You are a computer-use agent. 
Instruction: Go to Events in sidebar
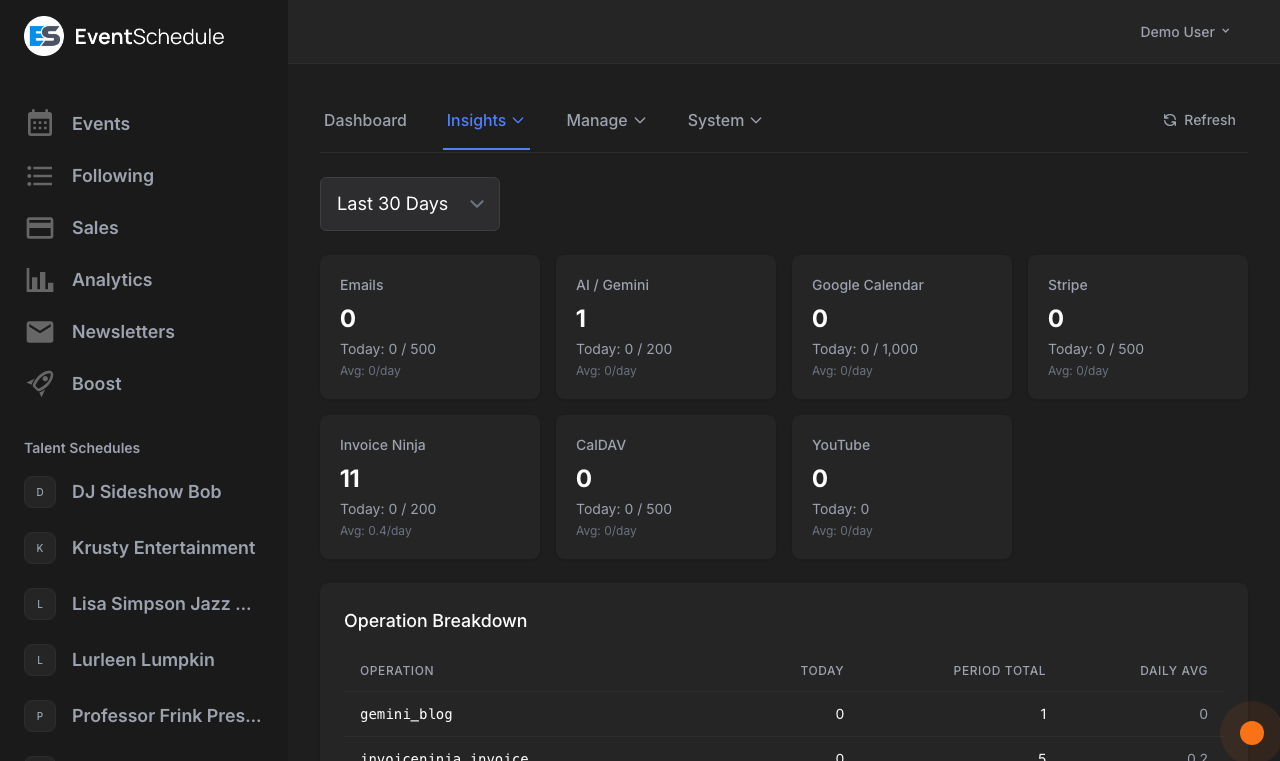coord(101,124)
